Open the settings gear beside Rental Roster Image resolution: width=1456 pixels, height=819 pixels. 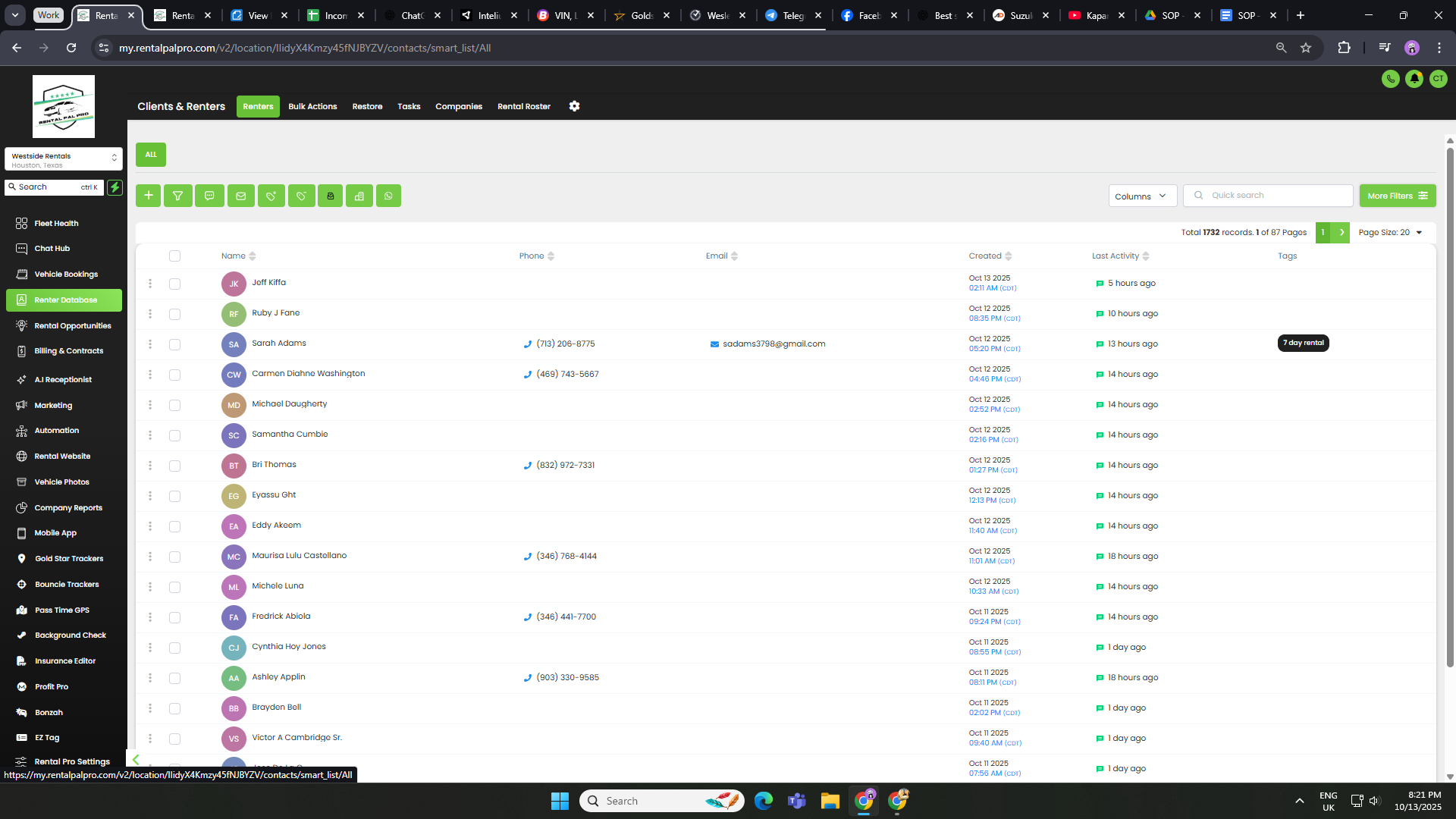(x=574, y=106)
